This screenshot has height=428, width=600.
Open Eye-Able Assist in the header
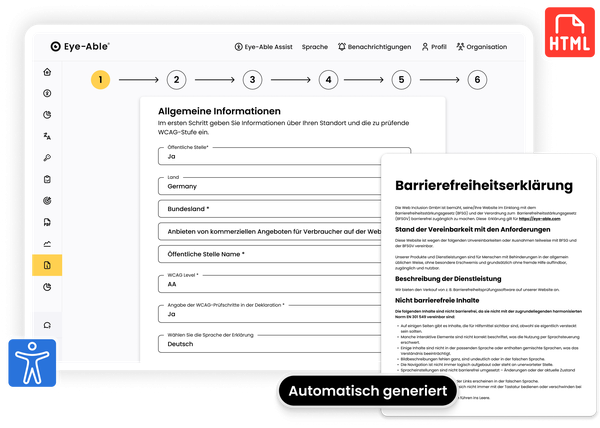pyautogui.click(x=263, y=47)
